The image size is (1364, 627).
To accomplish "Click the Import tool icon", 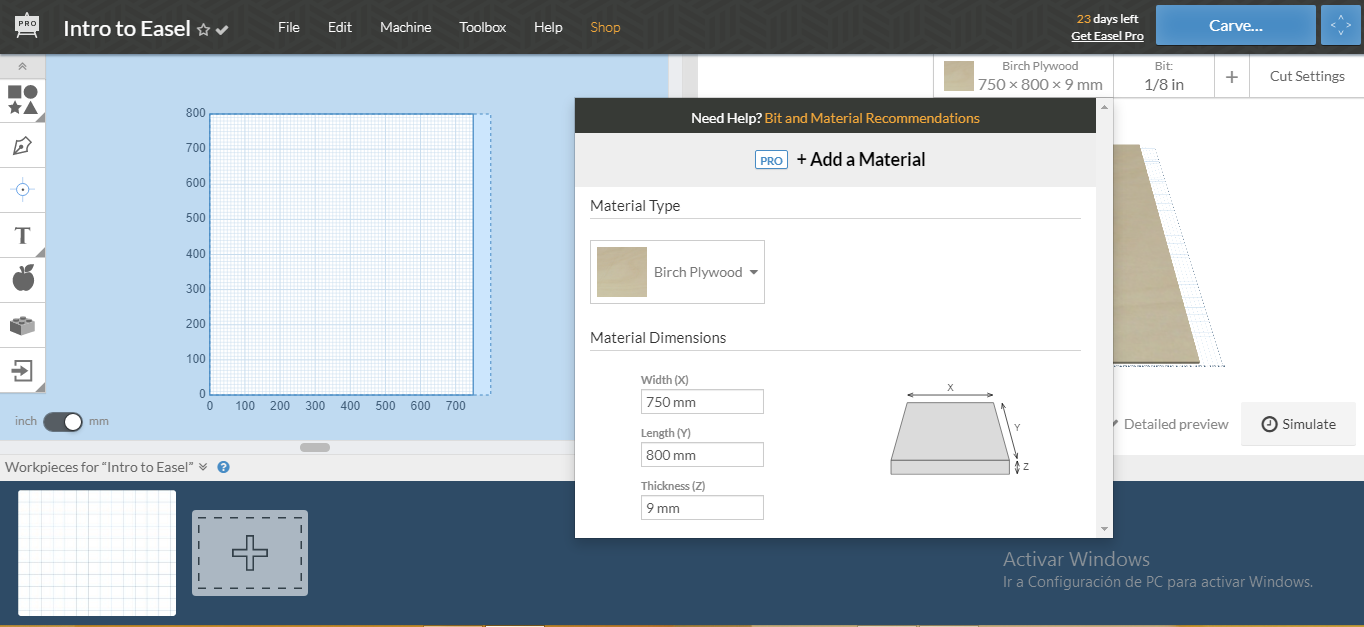I will click(23, 371).
